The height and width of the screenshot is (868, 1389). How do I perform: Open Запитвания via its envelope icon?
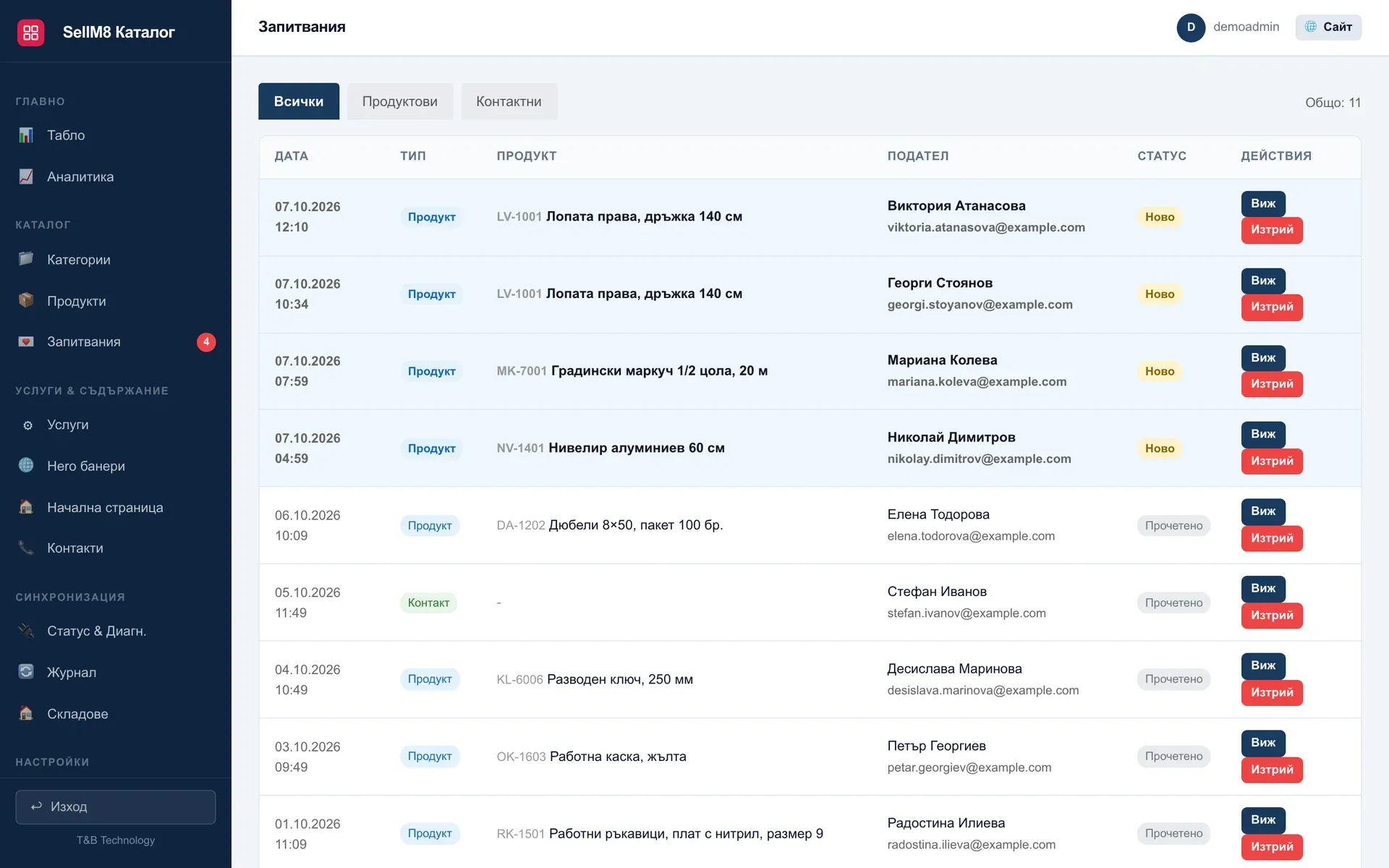tap(26, 341)
